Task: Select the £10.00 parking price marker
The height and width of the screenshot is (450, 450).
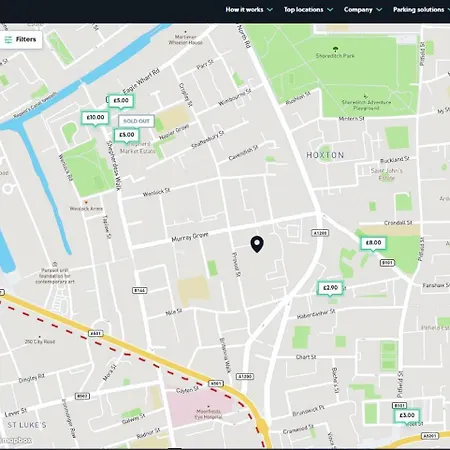Action: click(95, 118)
